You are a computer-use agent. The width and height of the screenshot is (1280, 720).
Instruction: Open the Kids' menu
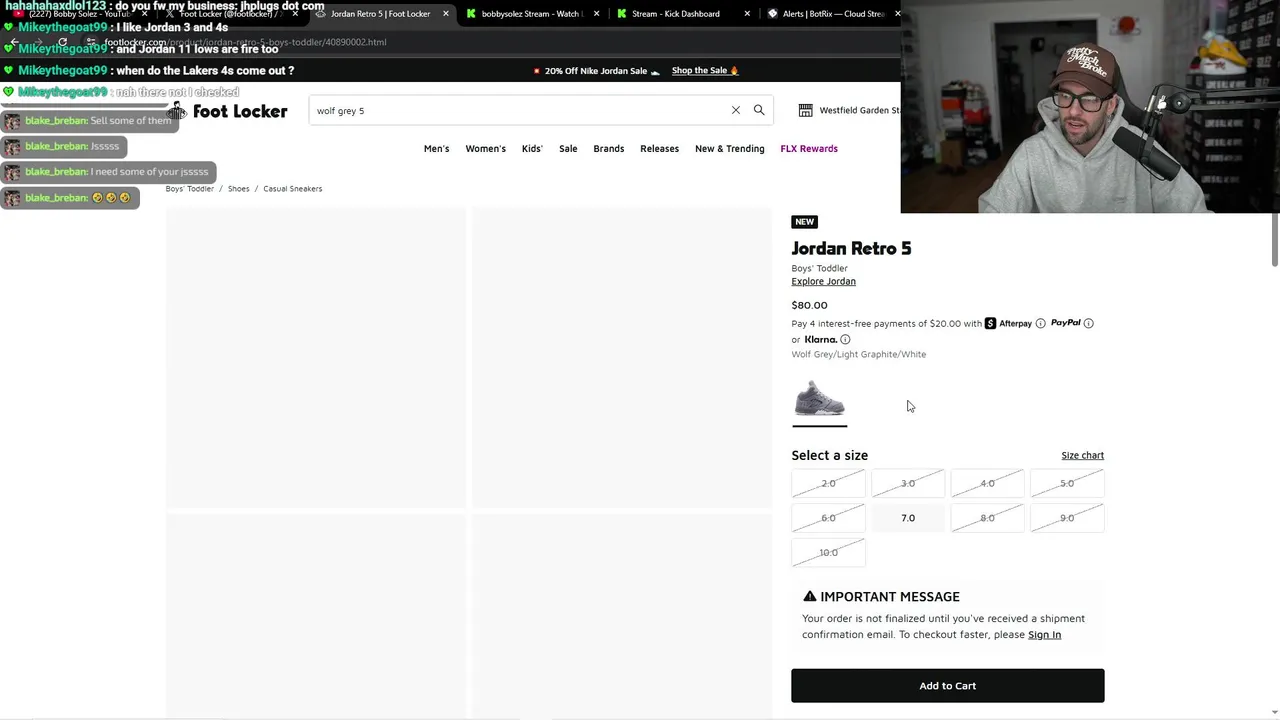point(532,149)
